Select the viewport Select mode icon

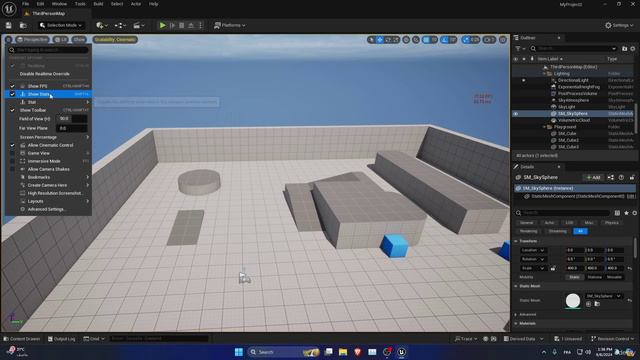[x=371, y=40]
